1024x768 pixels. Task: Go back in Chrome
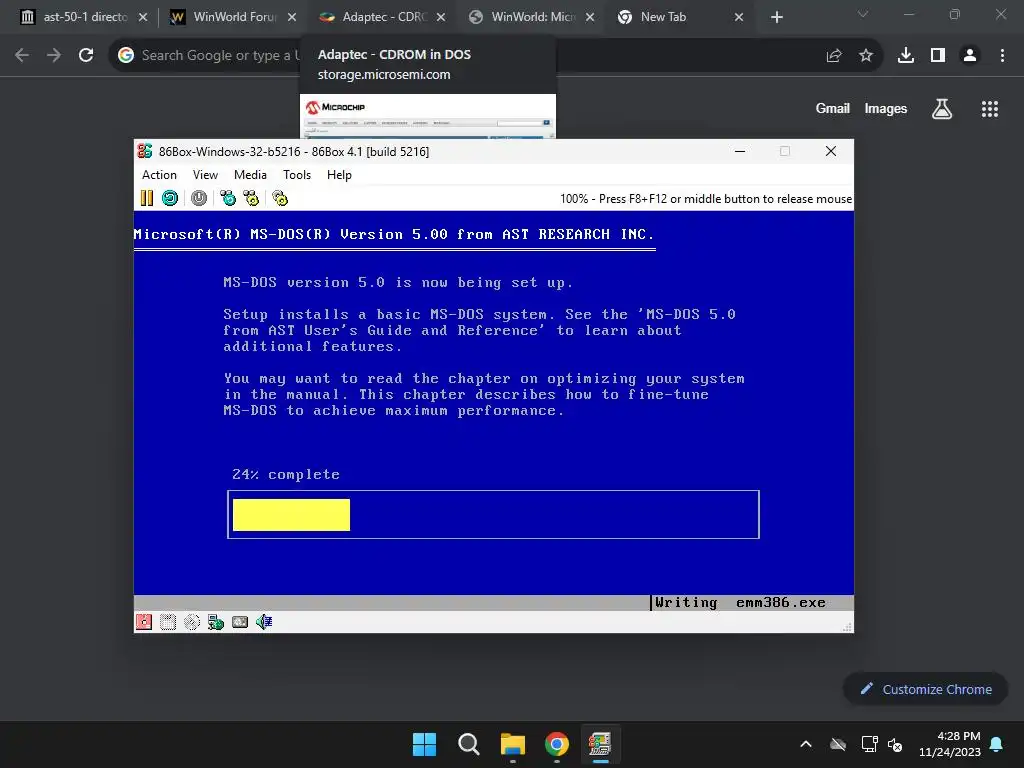(22, 56)
